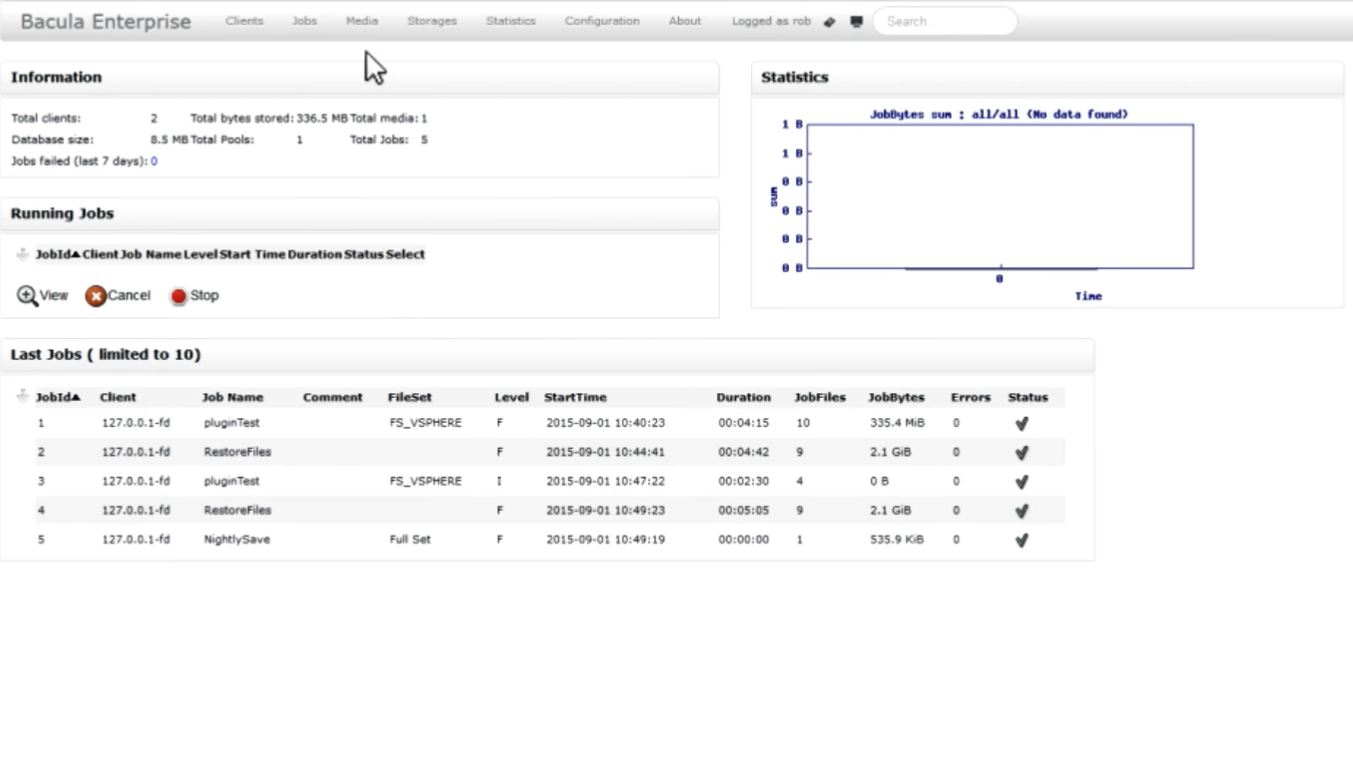This screenshot has width=1353, height=757.
Task: Click the anchor icon in Running Jobs header
Action: 22,254
